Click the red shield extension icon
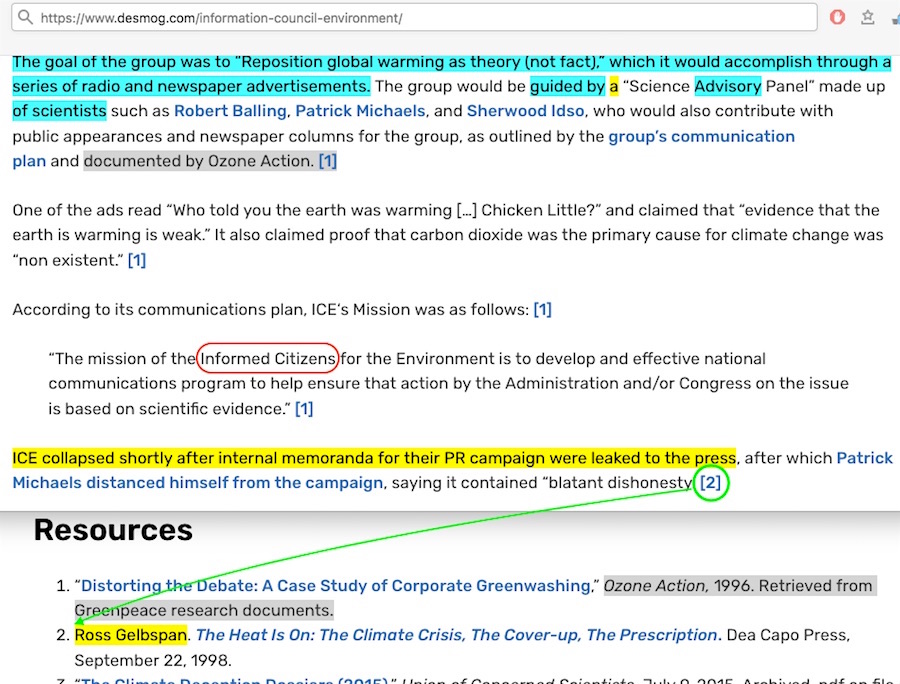Viewport: 900px width, 684px height. (x=838, y=18)
